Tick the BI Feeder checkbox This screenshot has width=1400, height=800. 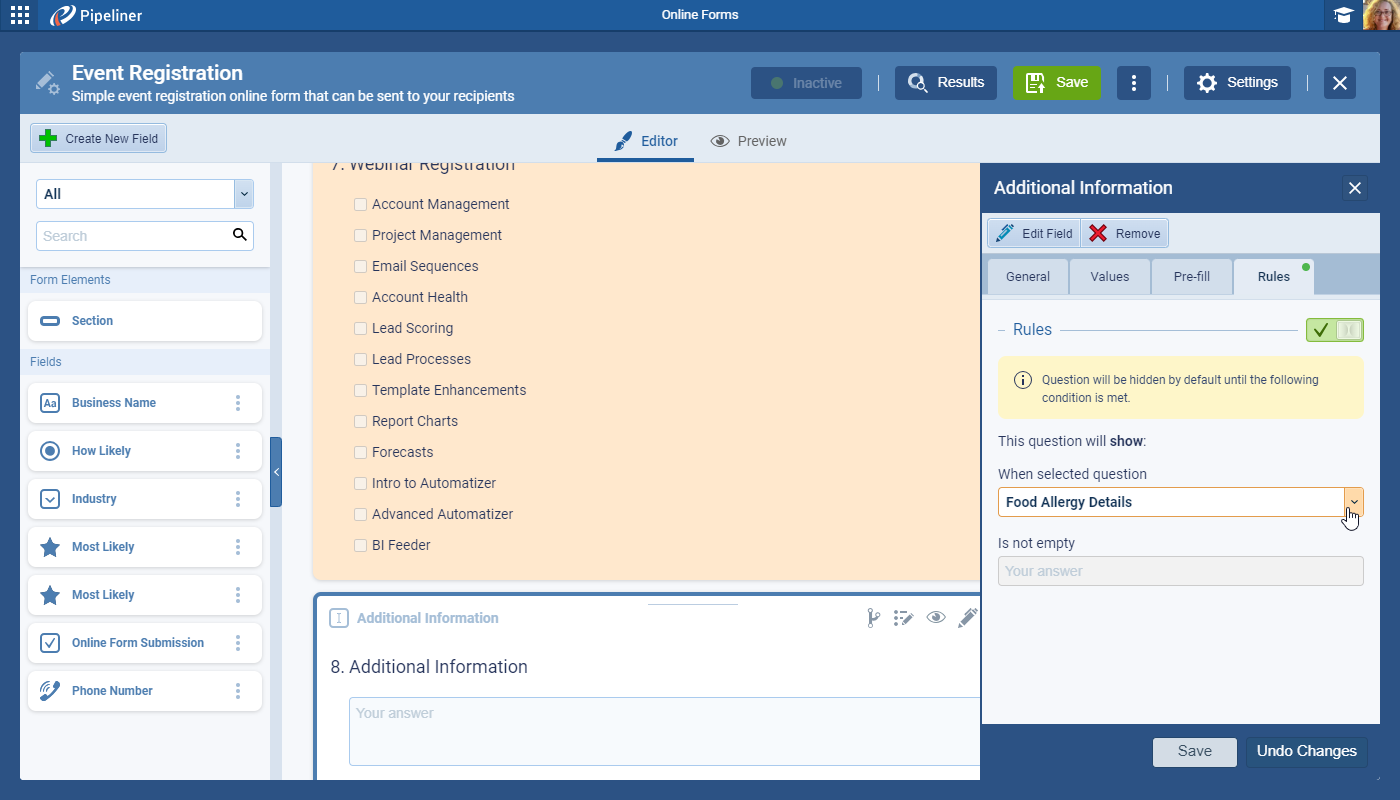(x=361, y=545)
